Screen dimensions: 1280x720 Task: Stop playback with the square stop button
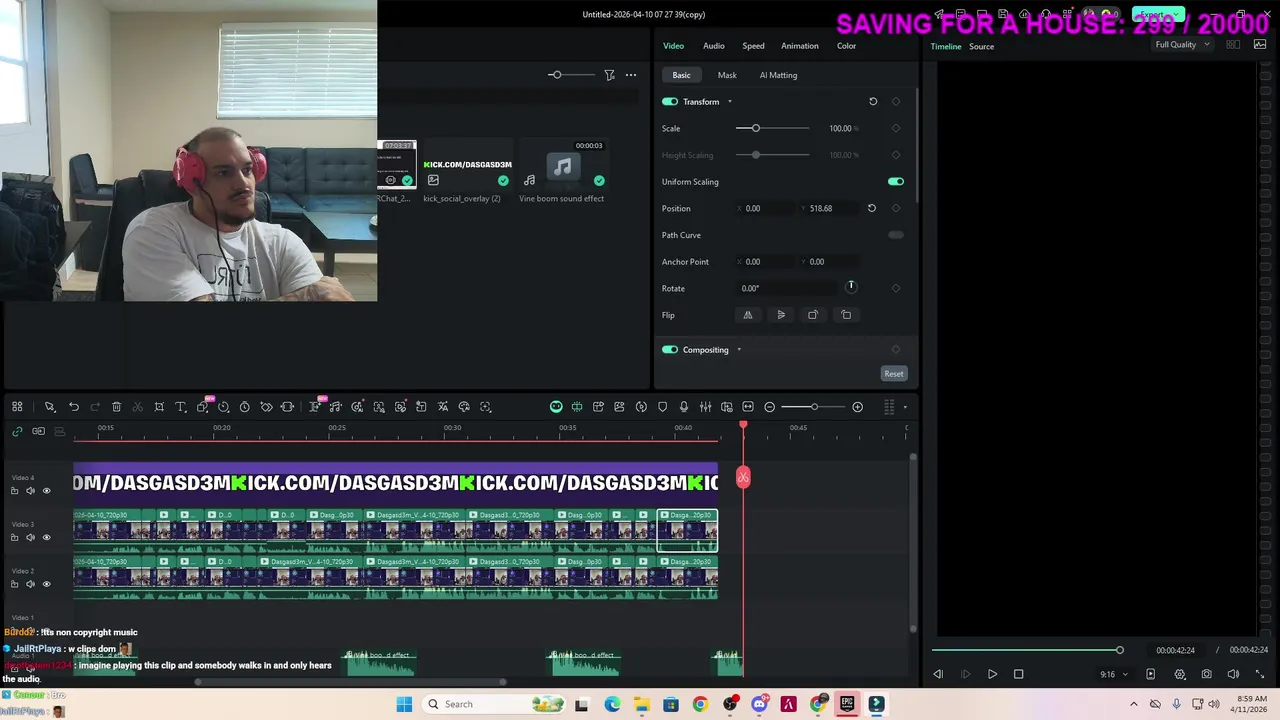(1018, 674)
